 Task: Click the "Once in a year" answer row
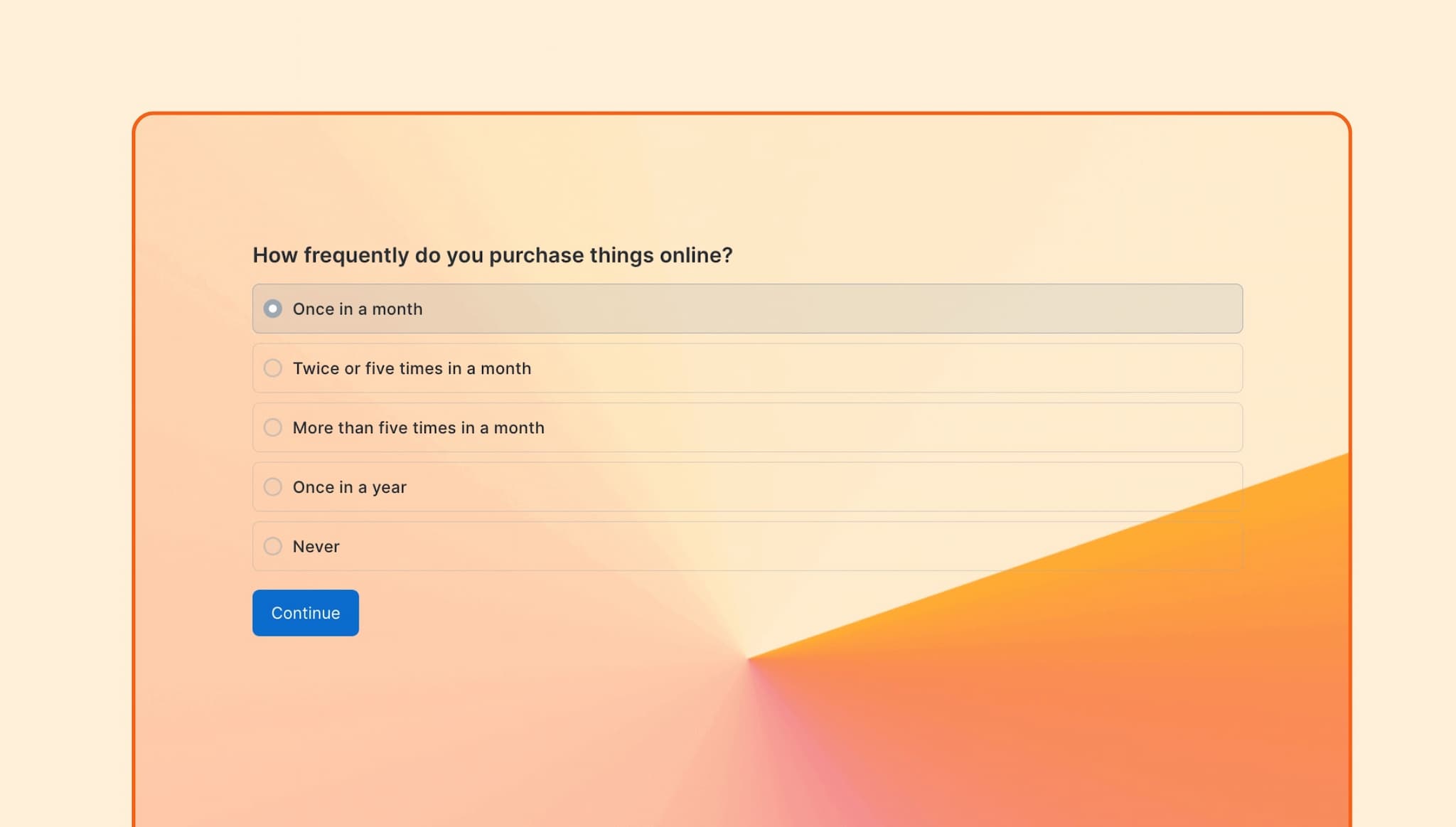coord(711,487)
